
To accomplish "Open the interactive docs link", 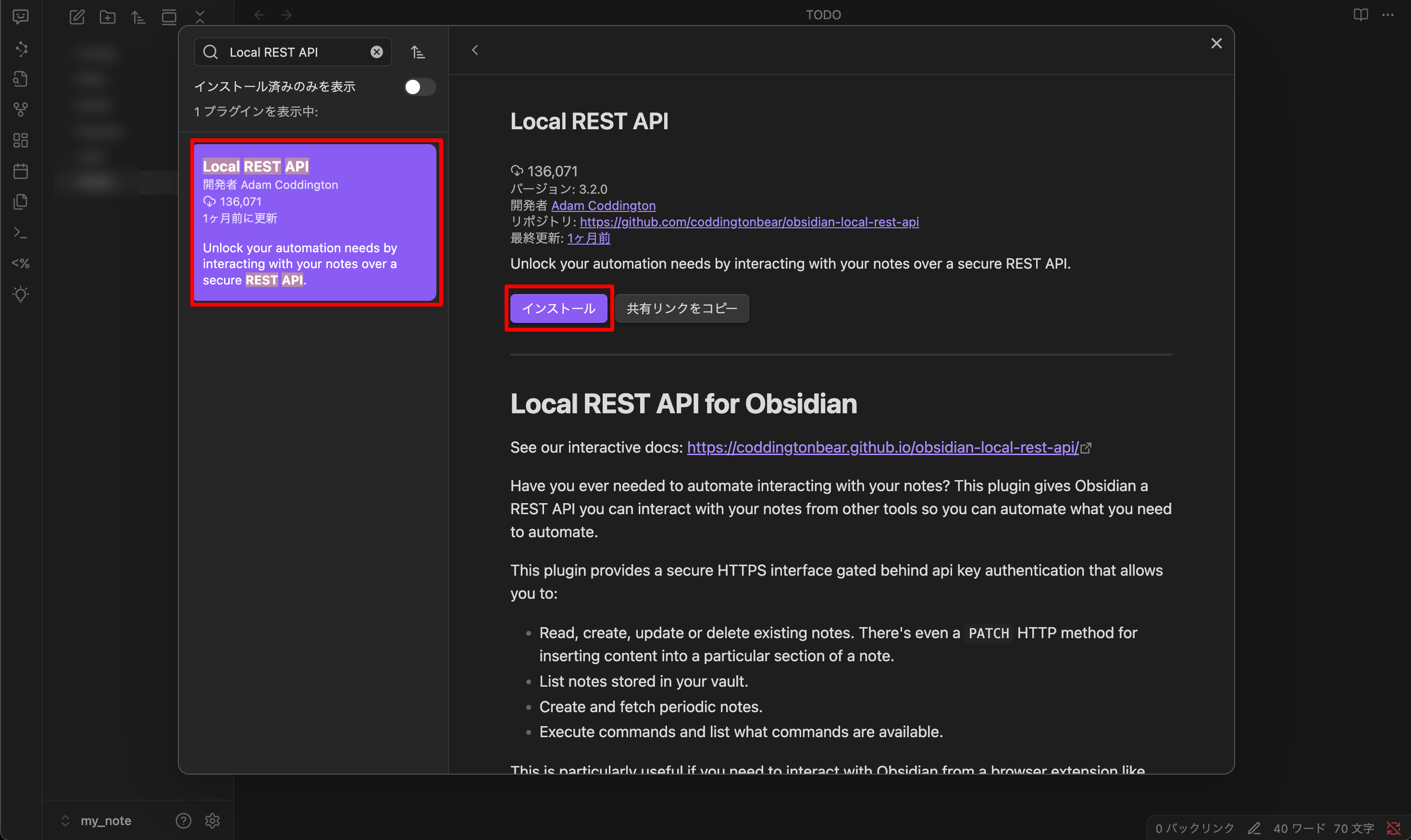I will (x=882, y=448).
